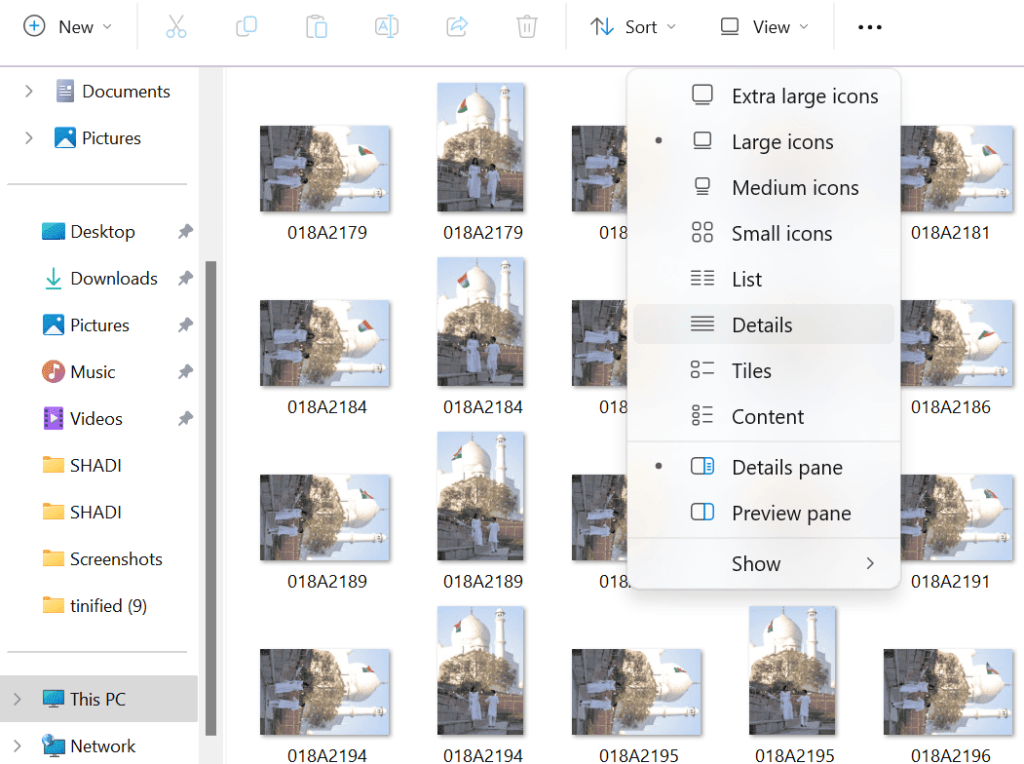Open the Share icon

coord(457,27)
